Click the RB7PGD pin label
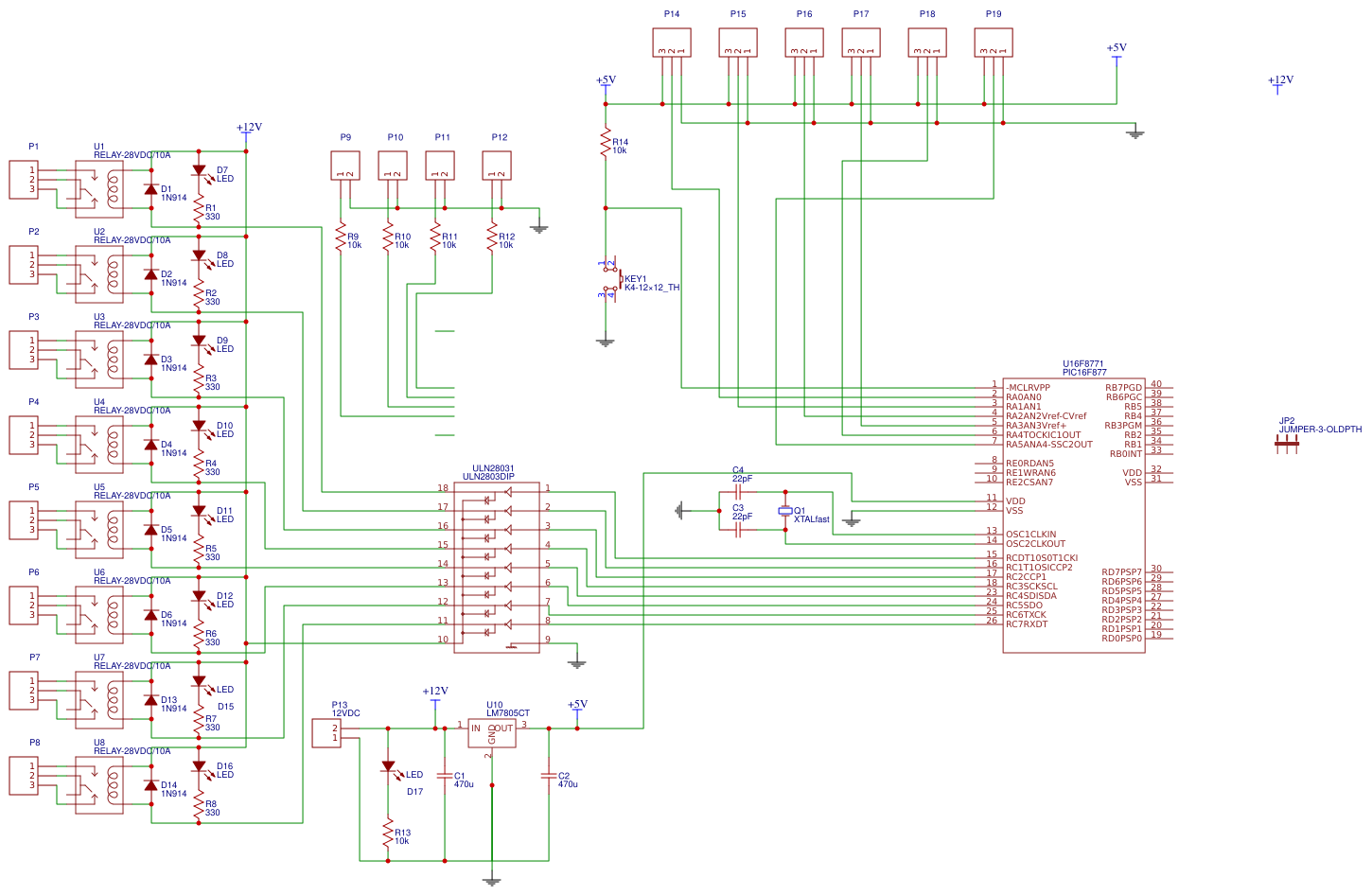 pos(1123,388)
